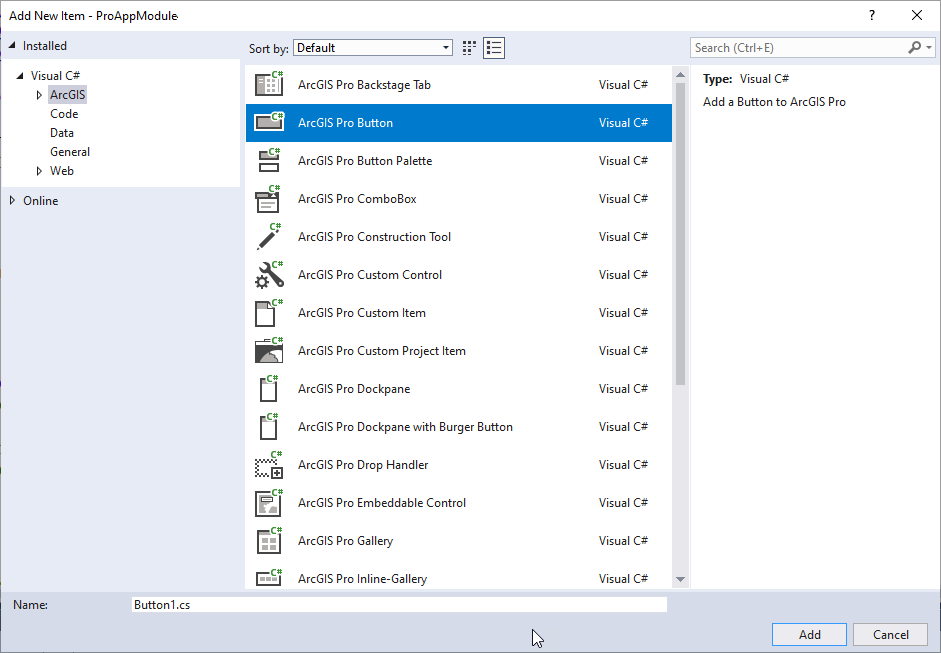Expand the Online category
The height and width of the screenshot is (653, 941).
[12, 201]
